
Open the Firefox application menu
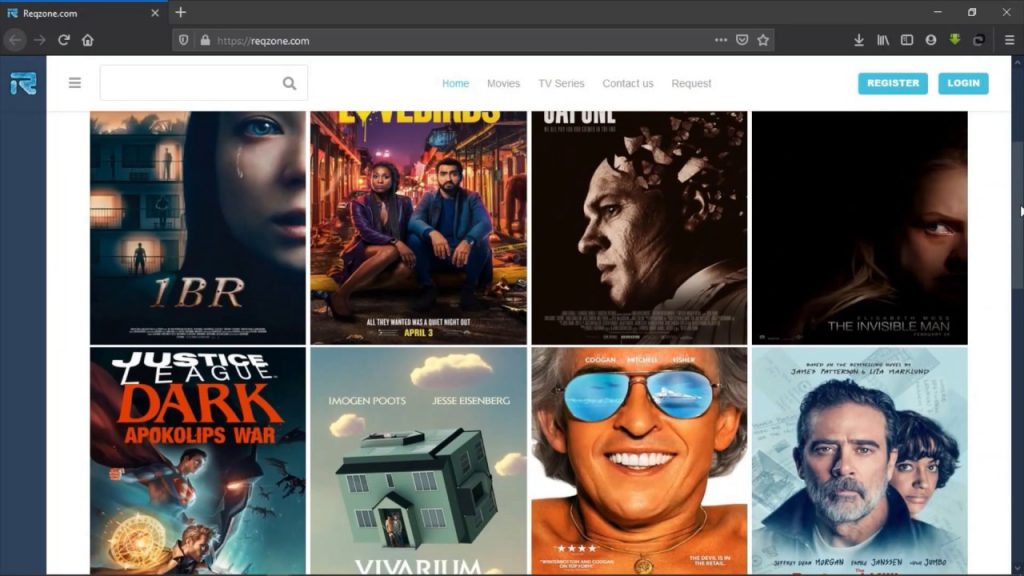coord(1009,40)
